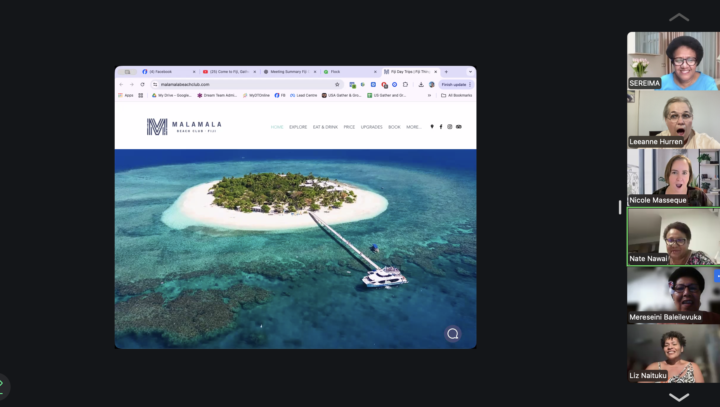Select Mereseini Baleilevuka's video tile
This screenshot has height=407, width=720.
click(x=673, y=295)
